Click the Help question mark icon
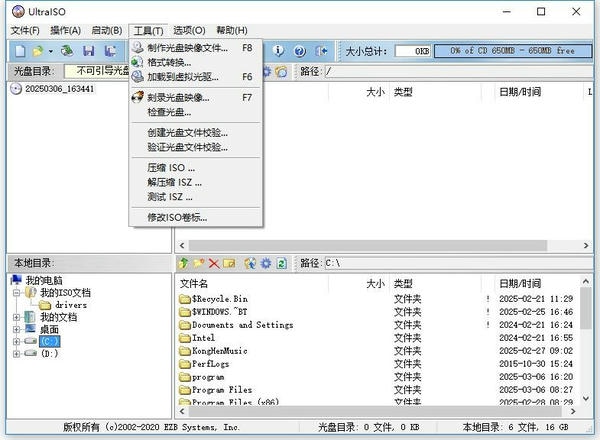Viewport: 600px width, 440px height. tap(300, 51)
